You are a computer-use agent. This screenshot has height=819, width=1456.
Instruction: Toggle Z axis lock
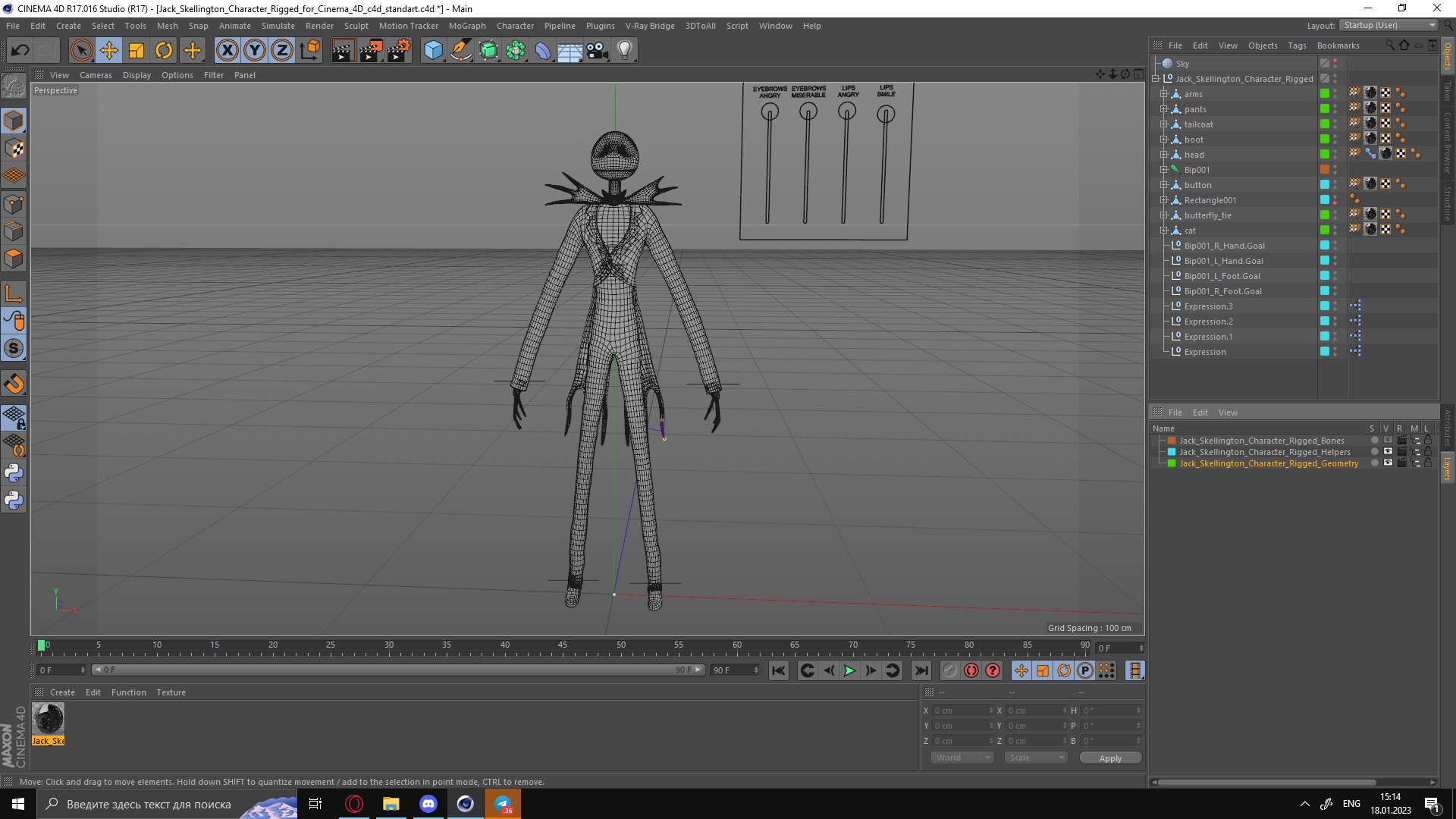click(x=282, y=51)
